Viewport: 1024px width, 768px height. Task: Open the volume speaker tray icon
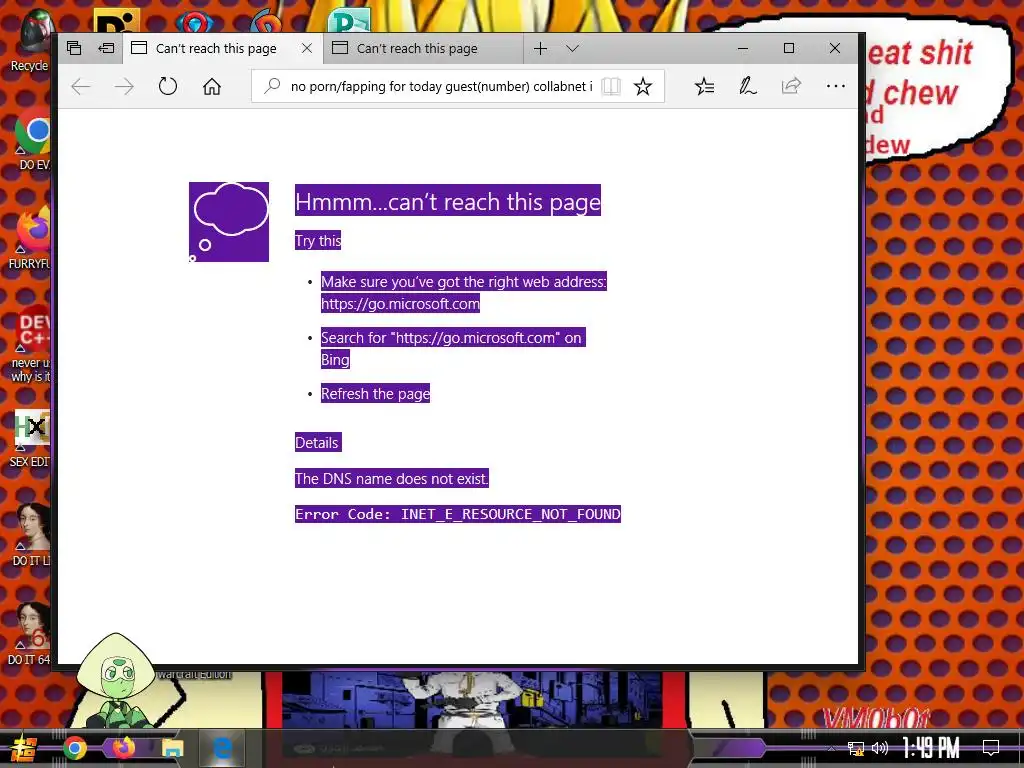[x=880, y=748]
